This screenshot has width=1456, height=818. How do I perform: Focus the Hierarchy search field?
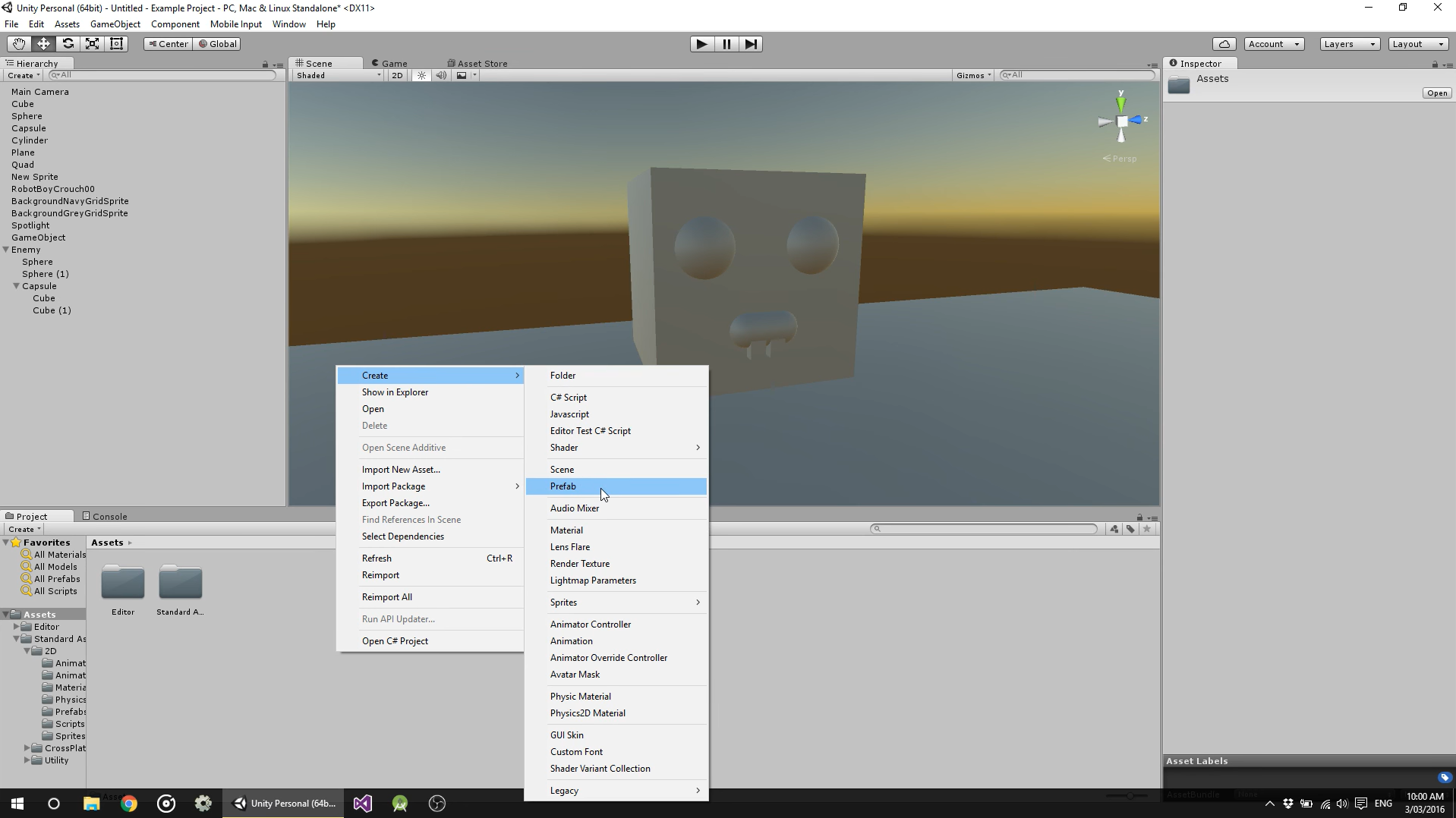pos(162,75)
